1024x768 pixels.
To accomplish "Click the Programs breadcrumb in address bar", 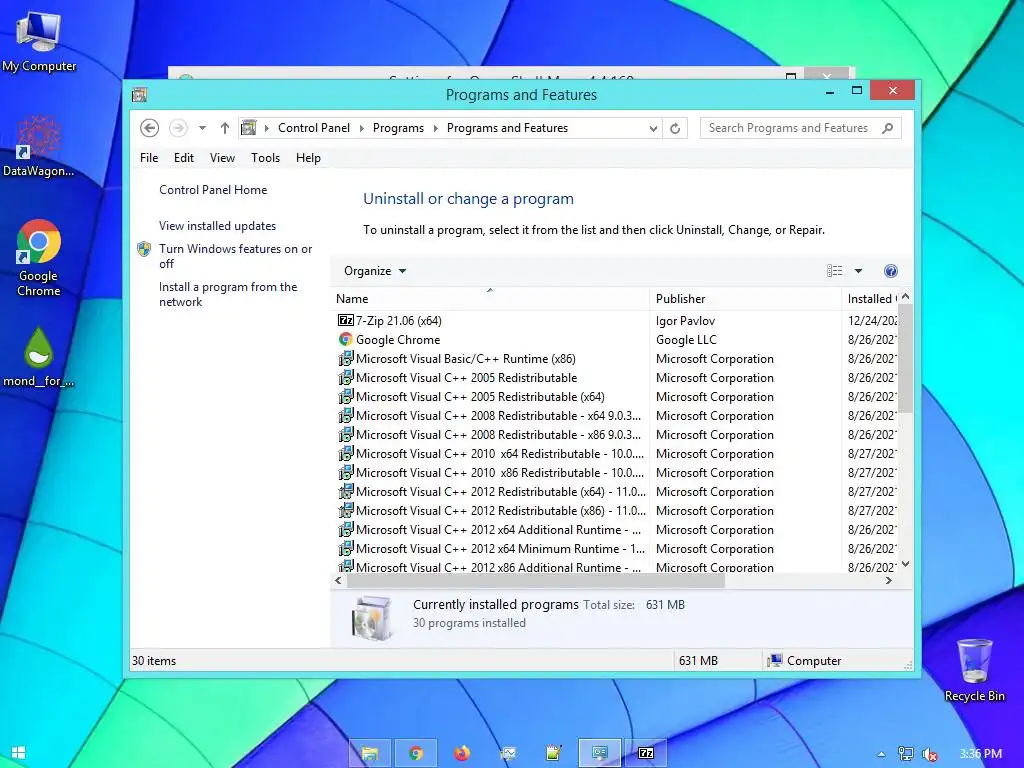I will pyautogui.click(x=398, y=128).
